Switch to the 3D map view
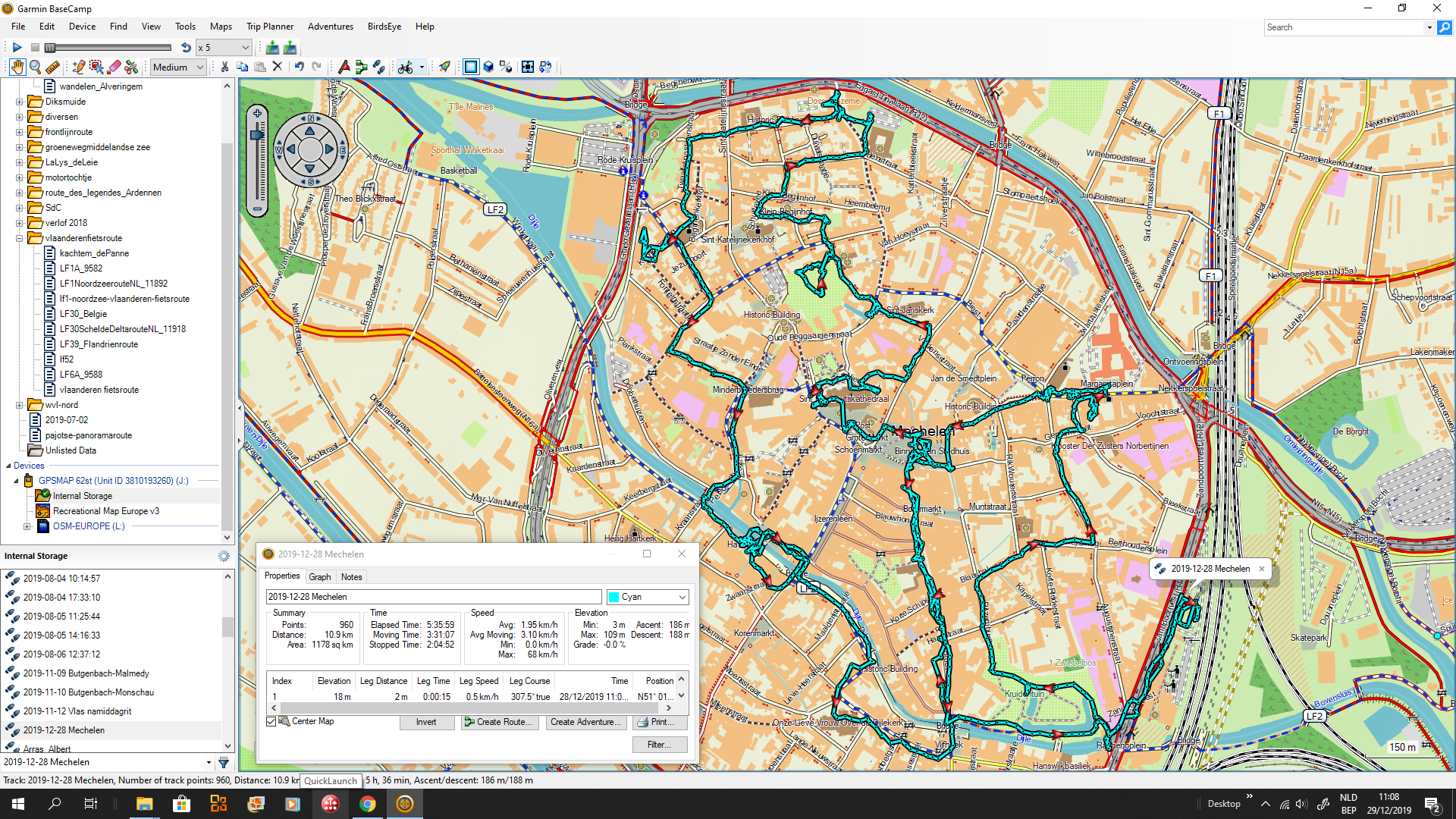Screen dimensions: 1456x819 click(x=488, y=67)
